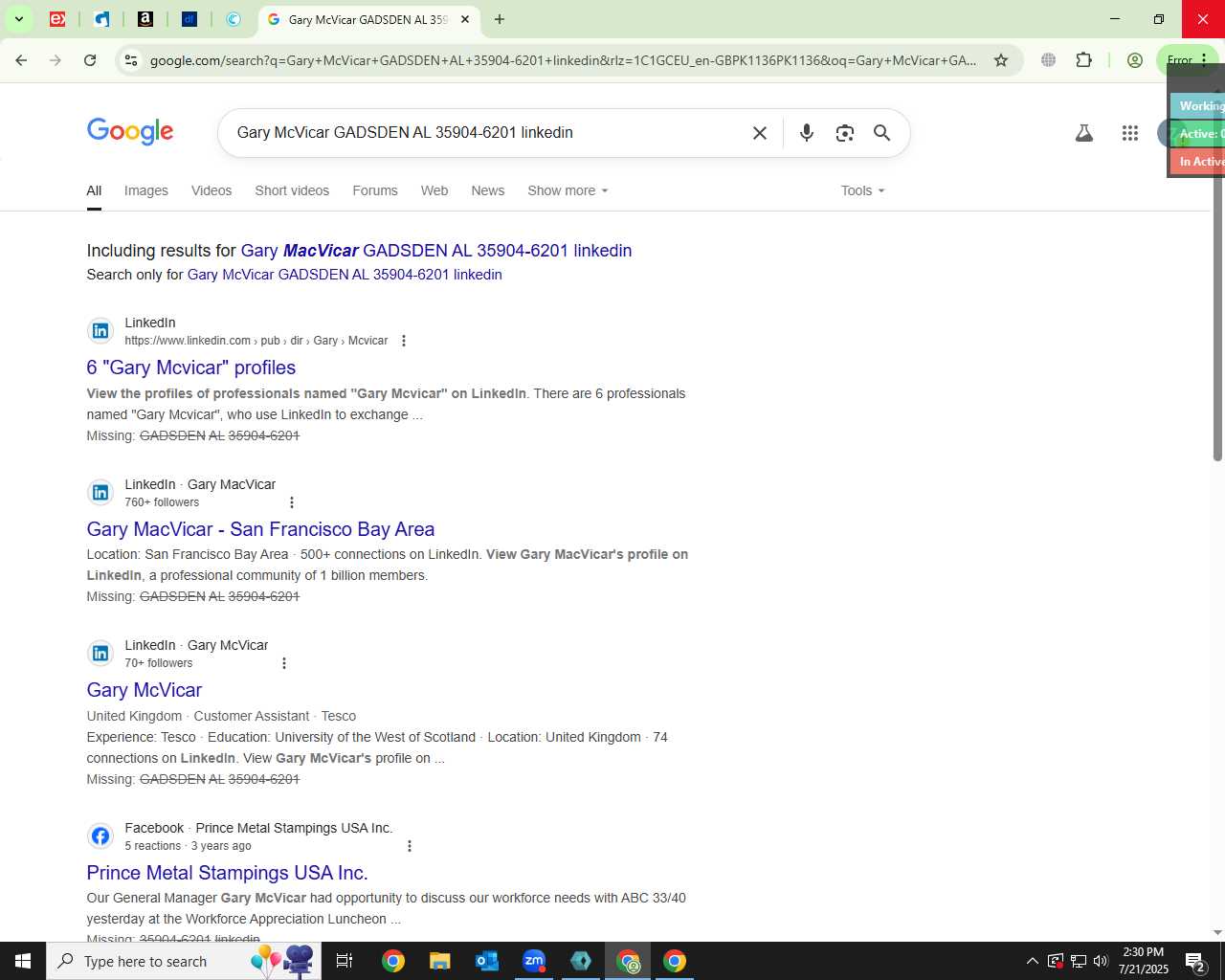Search only for Gary McVicar original query

pos(345,275)
